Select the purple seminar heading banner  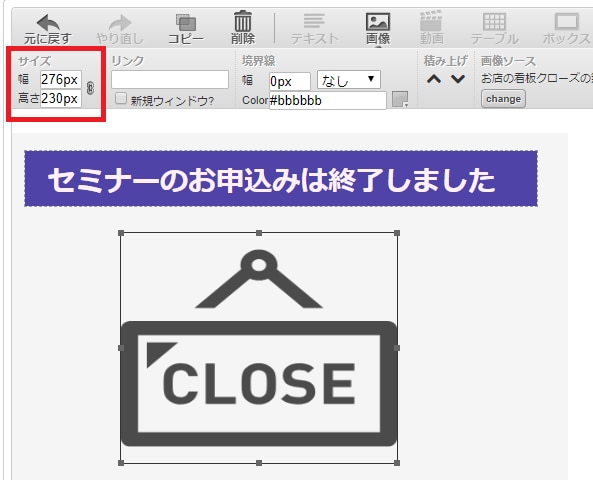click(x=281, y=179)
